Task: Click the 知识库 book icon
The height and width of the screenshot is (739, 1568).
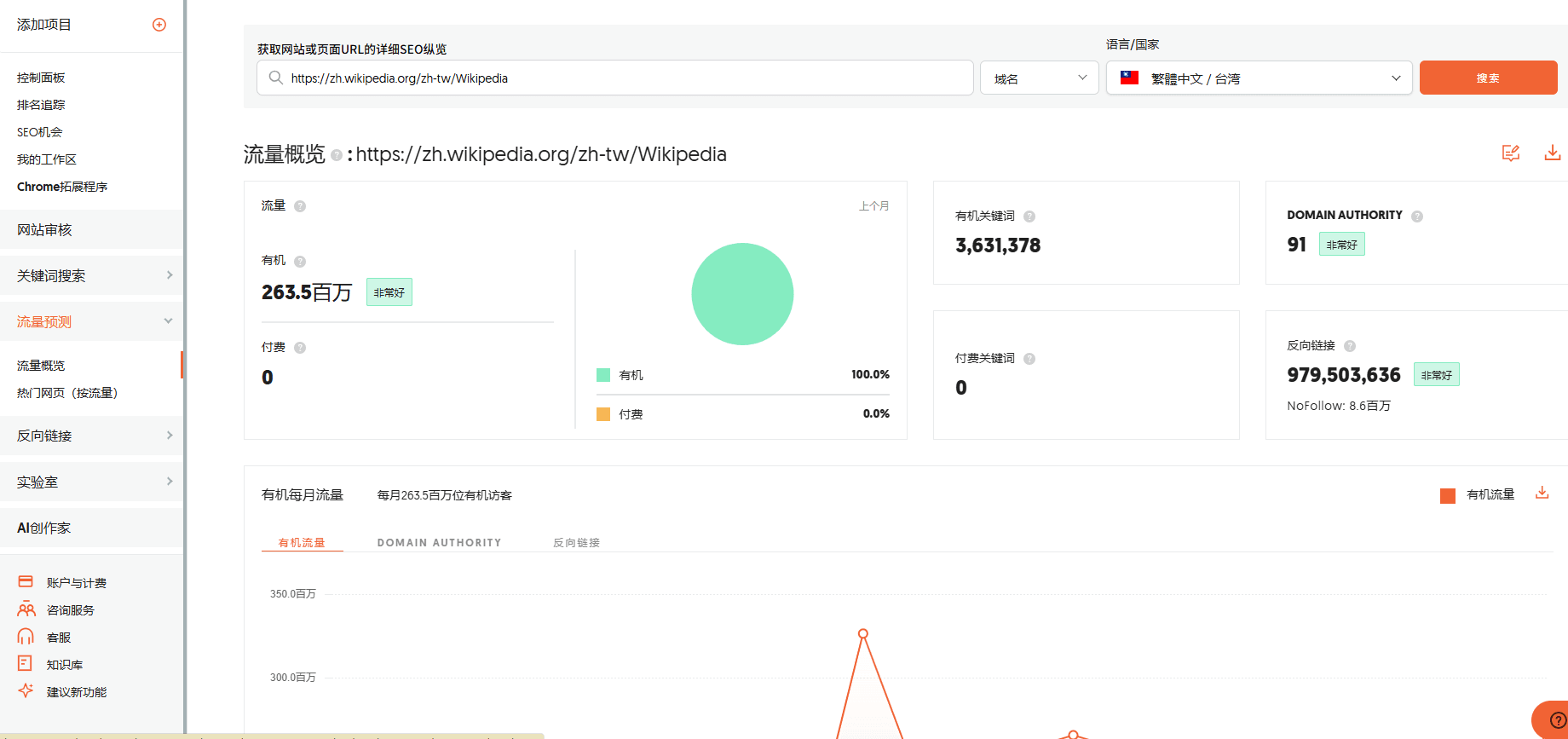Action: [25, 663]
